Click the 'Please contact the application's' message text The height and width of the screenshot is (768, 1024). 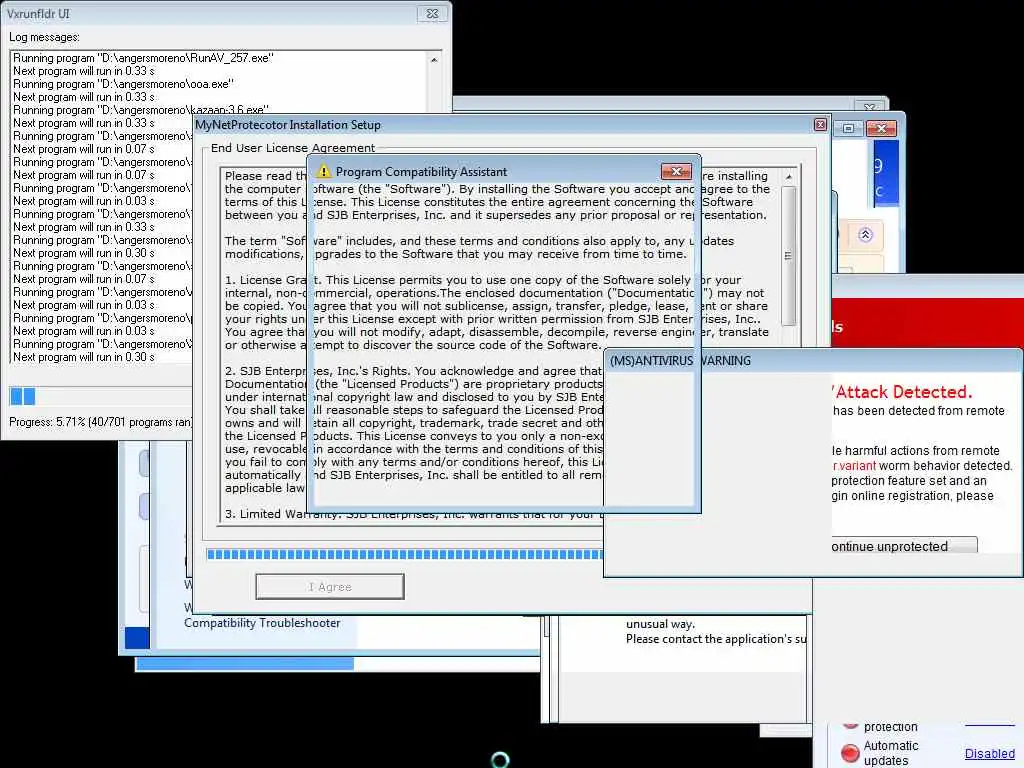coord(716,639)
